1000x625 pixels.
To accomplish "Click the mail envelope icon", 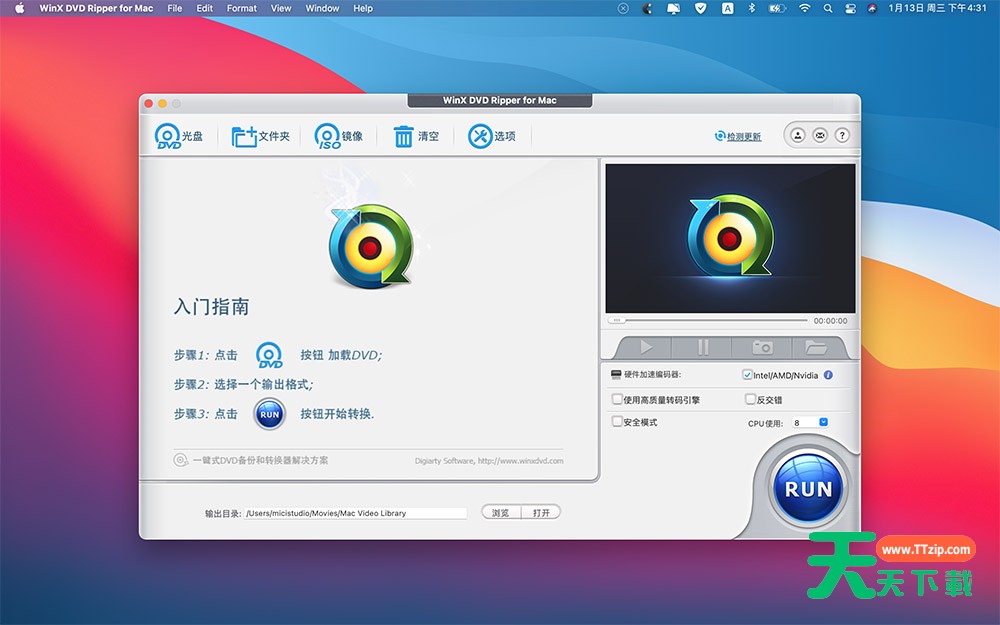I will click(x=820, y=135).
